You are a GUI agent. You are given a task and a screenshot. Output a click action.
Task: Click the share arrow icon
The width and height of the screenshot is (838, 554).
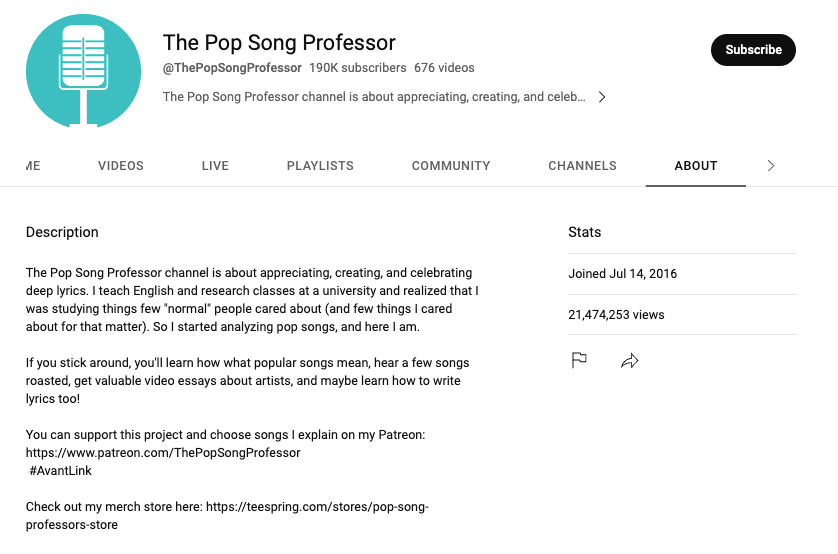click(629, 360)
